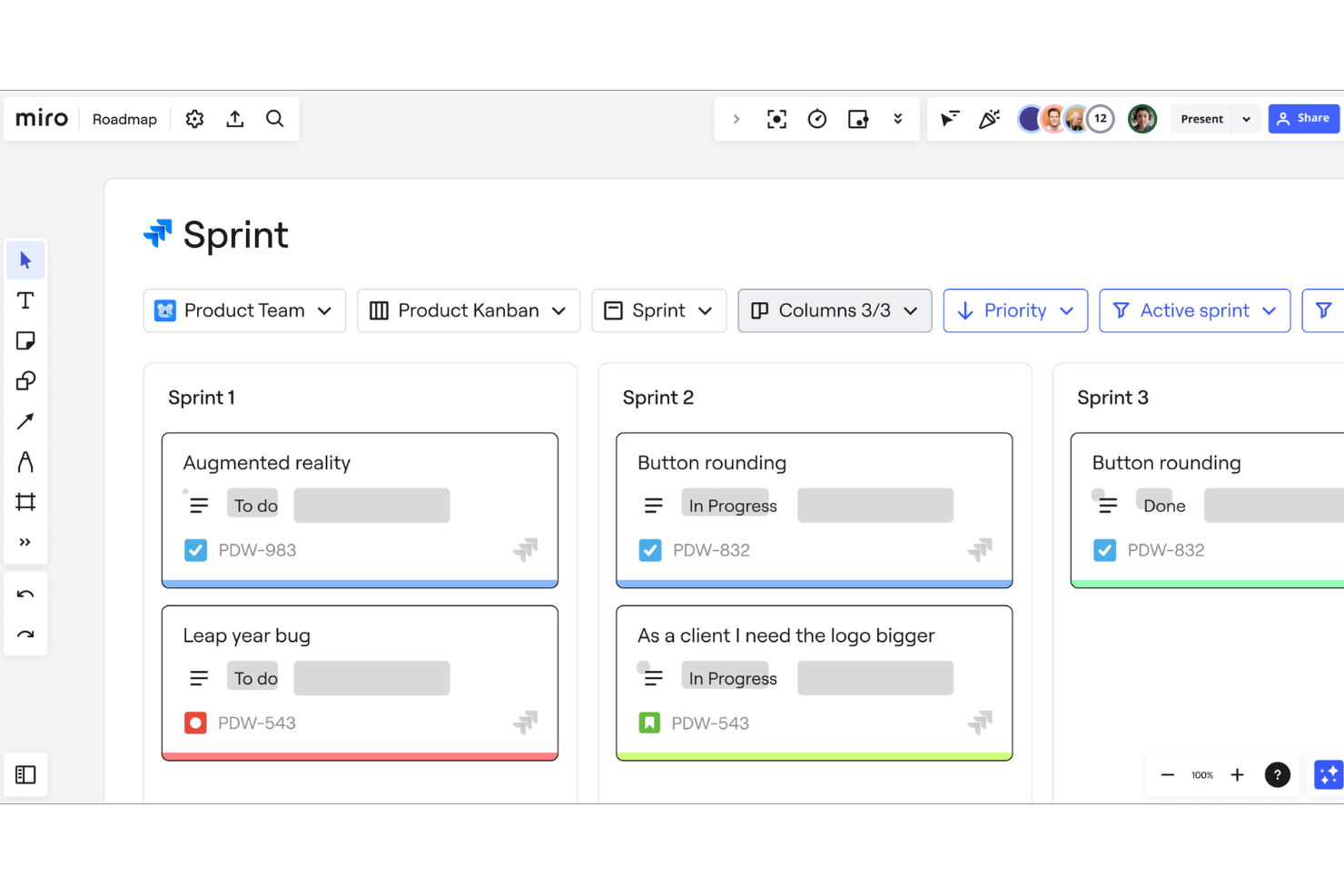The width and height of the screenshot is (1344, 896).
Task: Click the Undo arrow
Action: 25,595
